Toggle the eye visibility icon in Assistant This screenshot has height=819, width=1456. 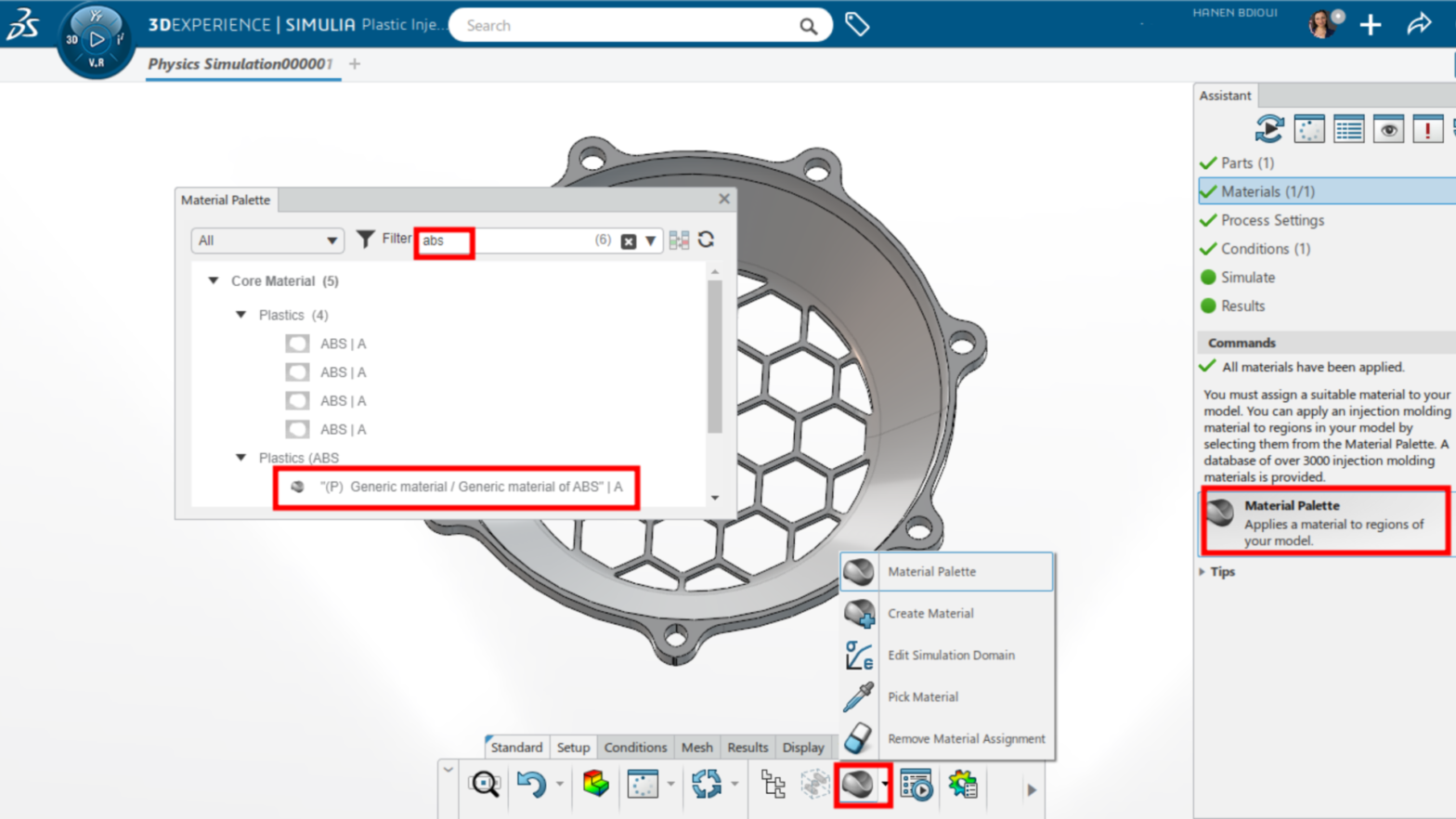1388,129
